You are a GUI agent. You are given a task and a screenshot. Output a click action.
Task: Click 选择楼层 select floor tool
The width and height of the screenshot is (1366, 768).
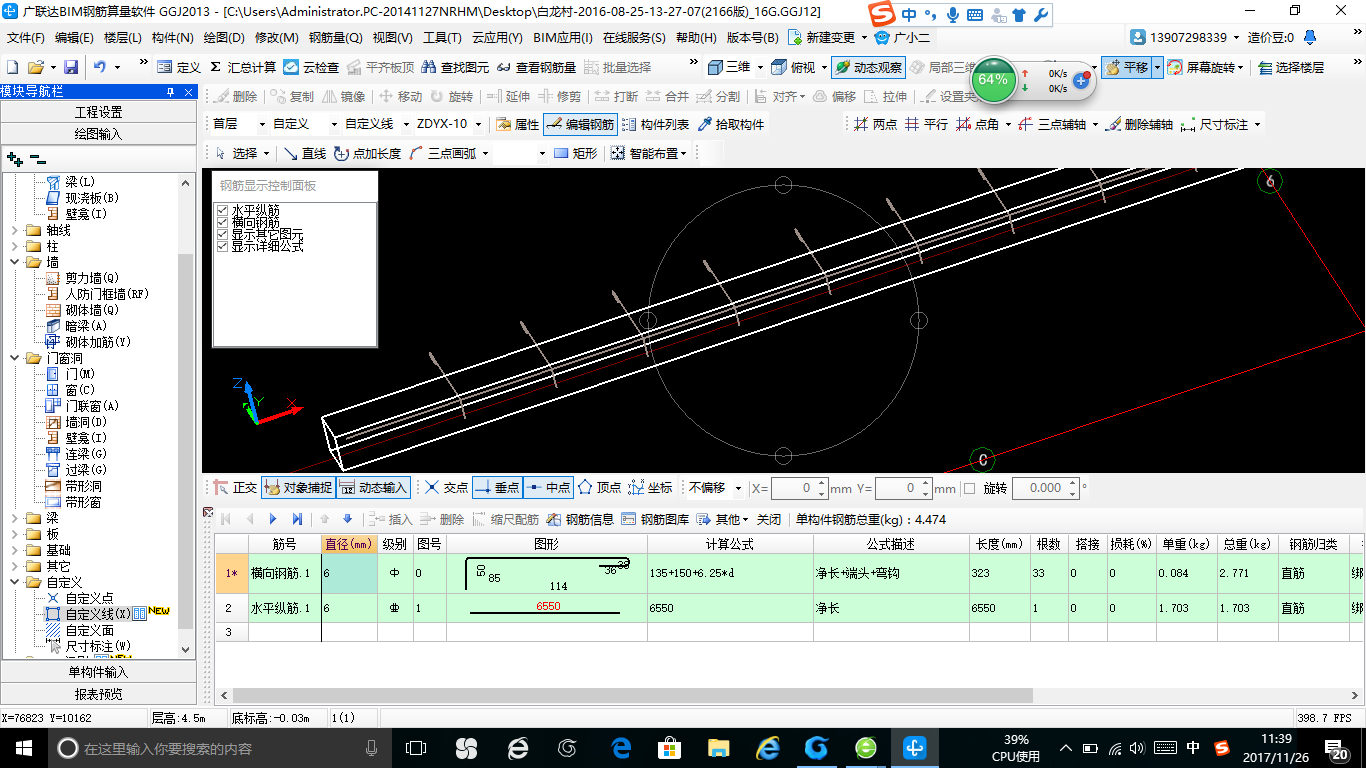point(1291,67)
